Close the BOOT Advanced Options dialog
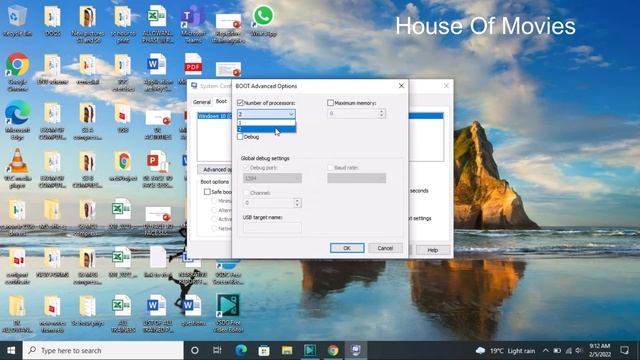 401,86
